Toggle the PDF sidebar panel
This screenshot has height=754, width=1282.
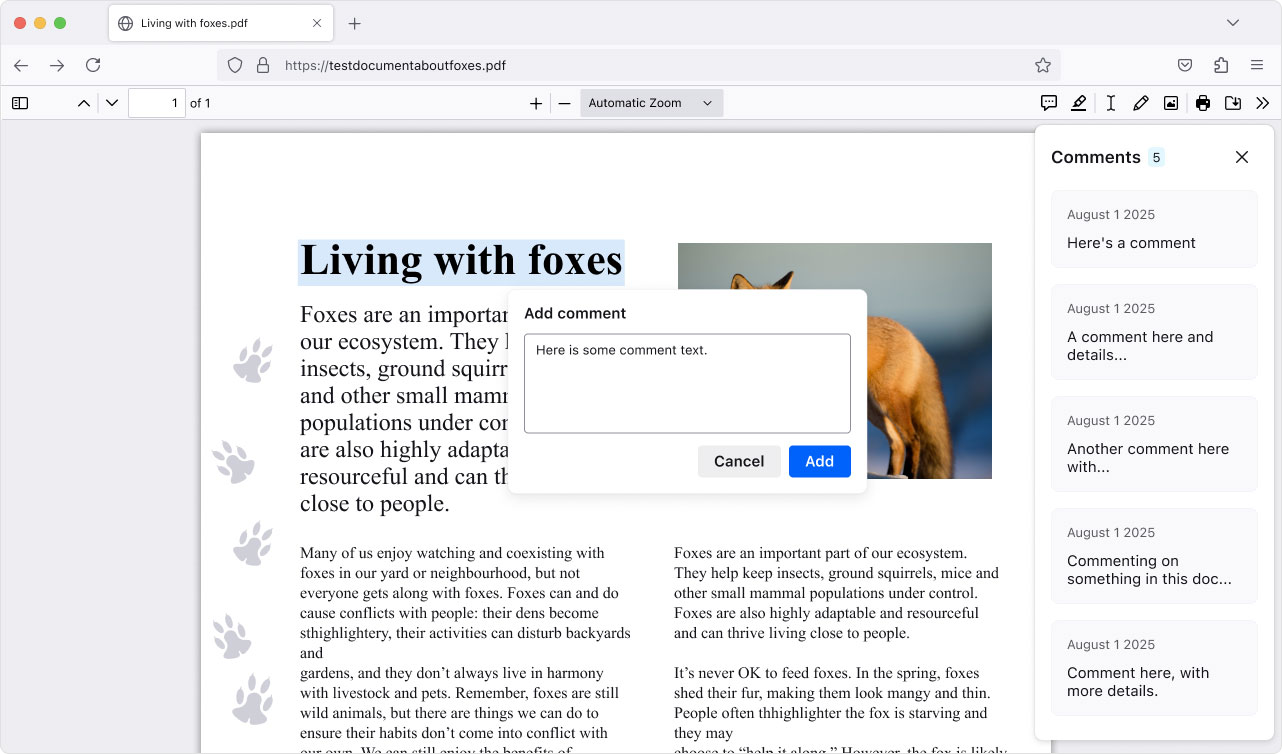point(20,102)
